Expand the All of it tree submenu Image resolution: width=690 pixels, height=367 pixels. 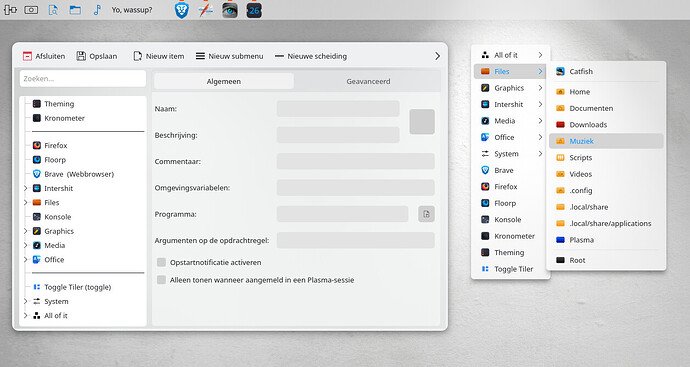[26, 316]
